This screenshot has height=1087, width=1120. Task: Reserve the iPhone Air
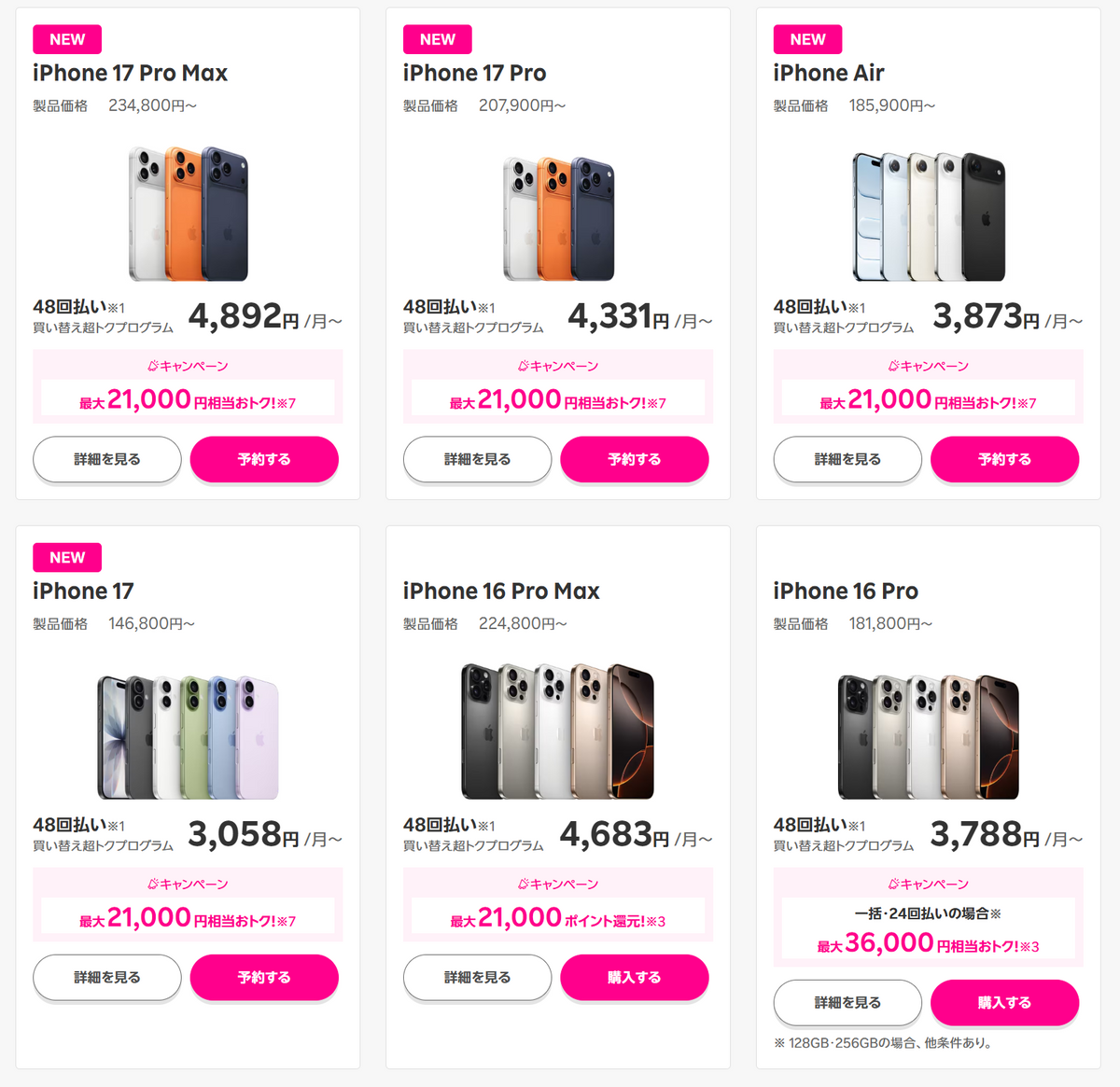coord(1004,459)
